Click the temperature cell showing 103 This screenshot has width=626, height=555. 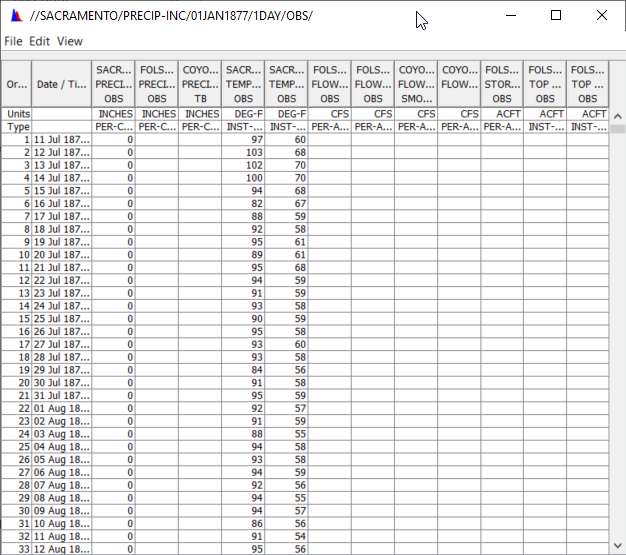click(243, 152)
